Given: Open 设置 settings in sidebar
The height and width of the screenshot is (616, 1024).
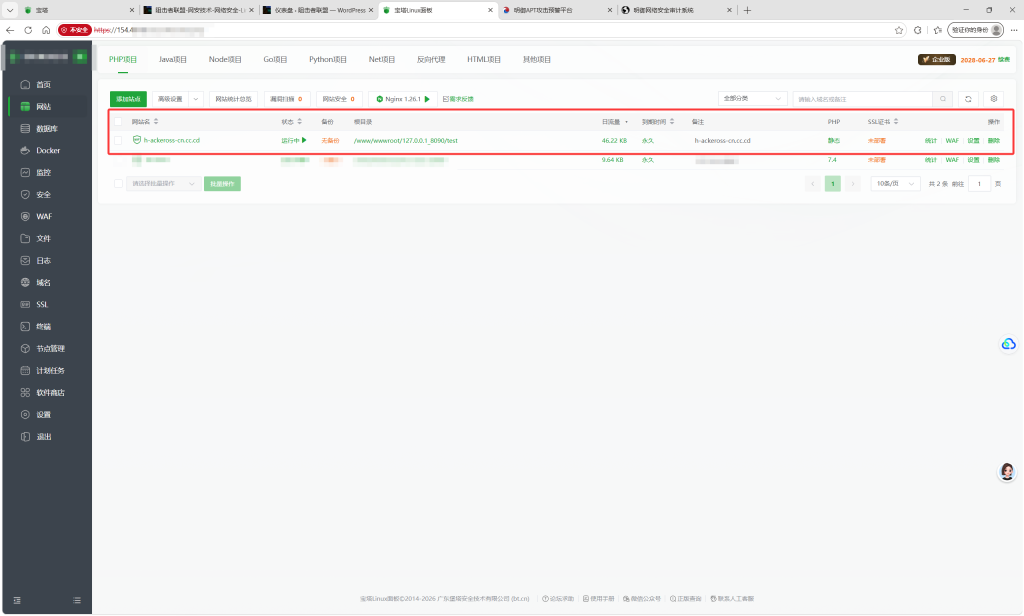Looking at the screenshot, I should [x=43, y=415].
